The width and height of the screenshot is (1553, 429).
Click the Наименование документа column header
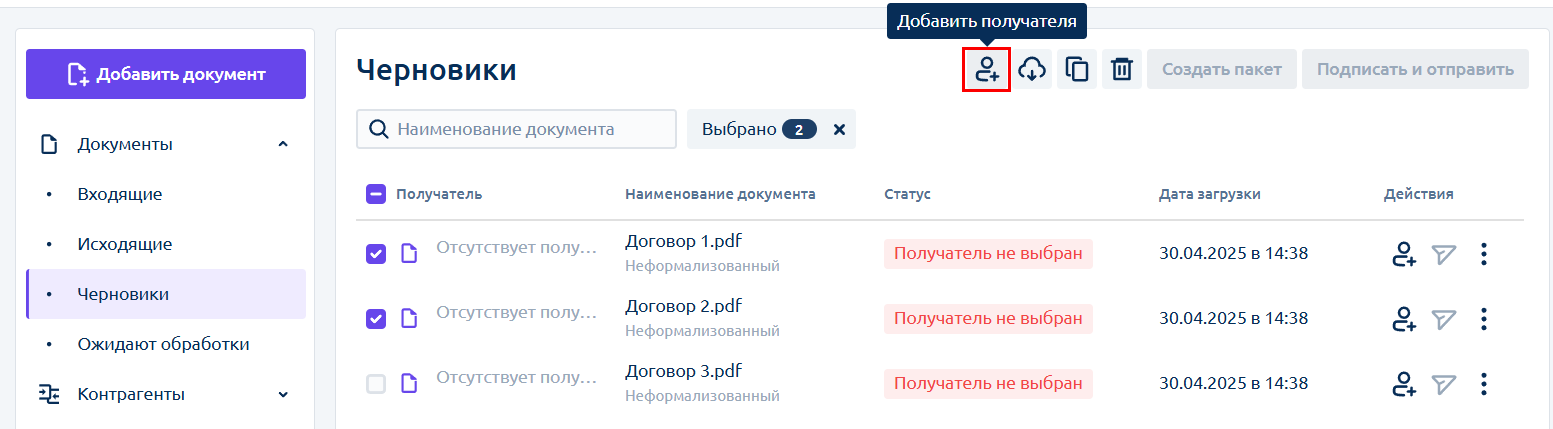[x=720, y=194]
